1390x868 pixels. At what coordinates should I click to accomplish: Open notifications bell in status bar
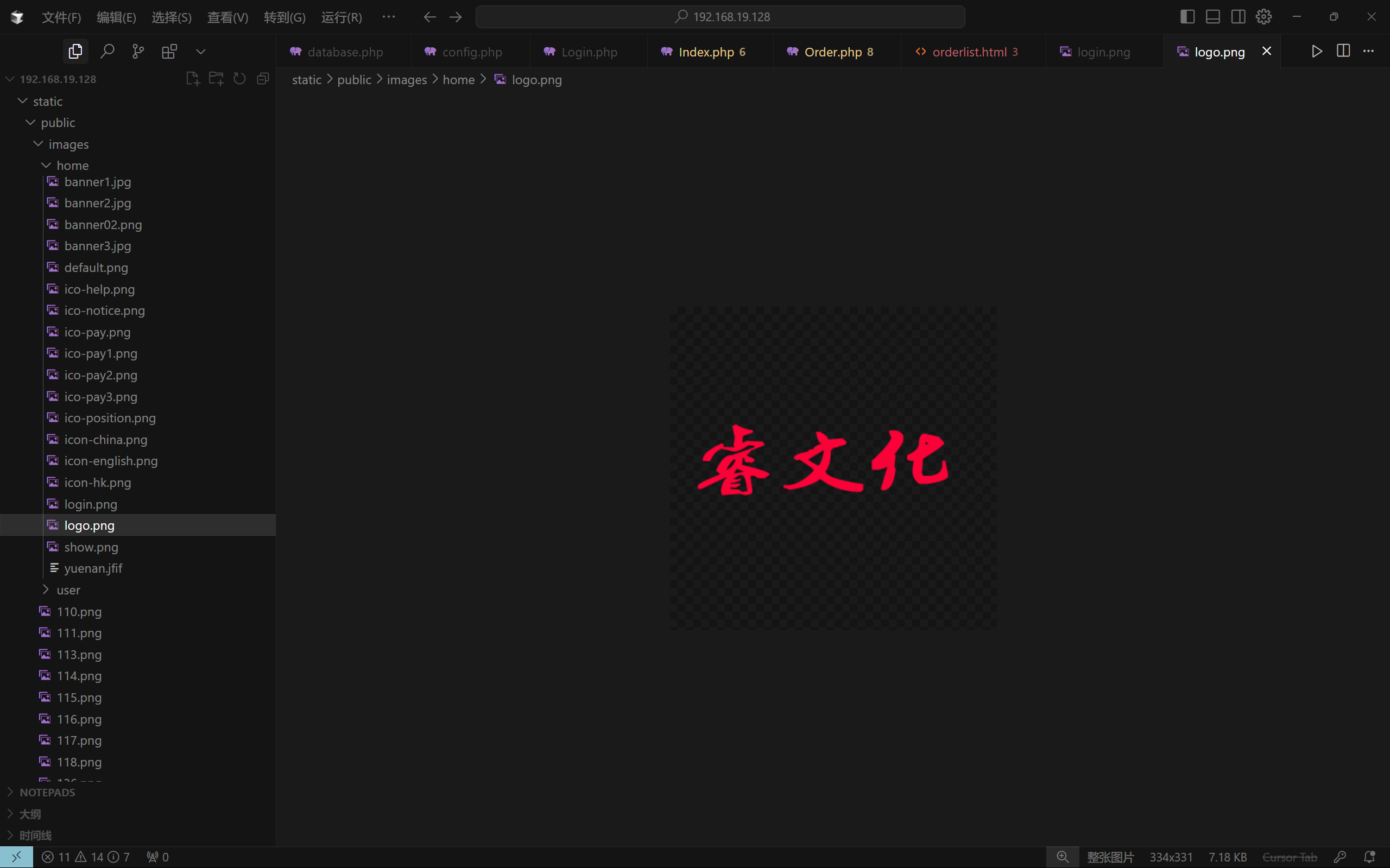[x=1369, y=857]
